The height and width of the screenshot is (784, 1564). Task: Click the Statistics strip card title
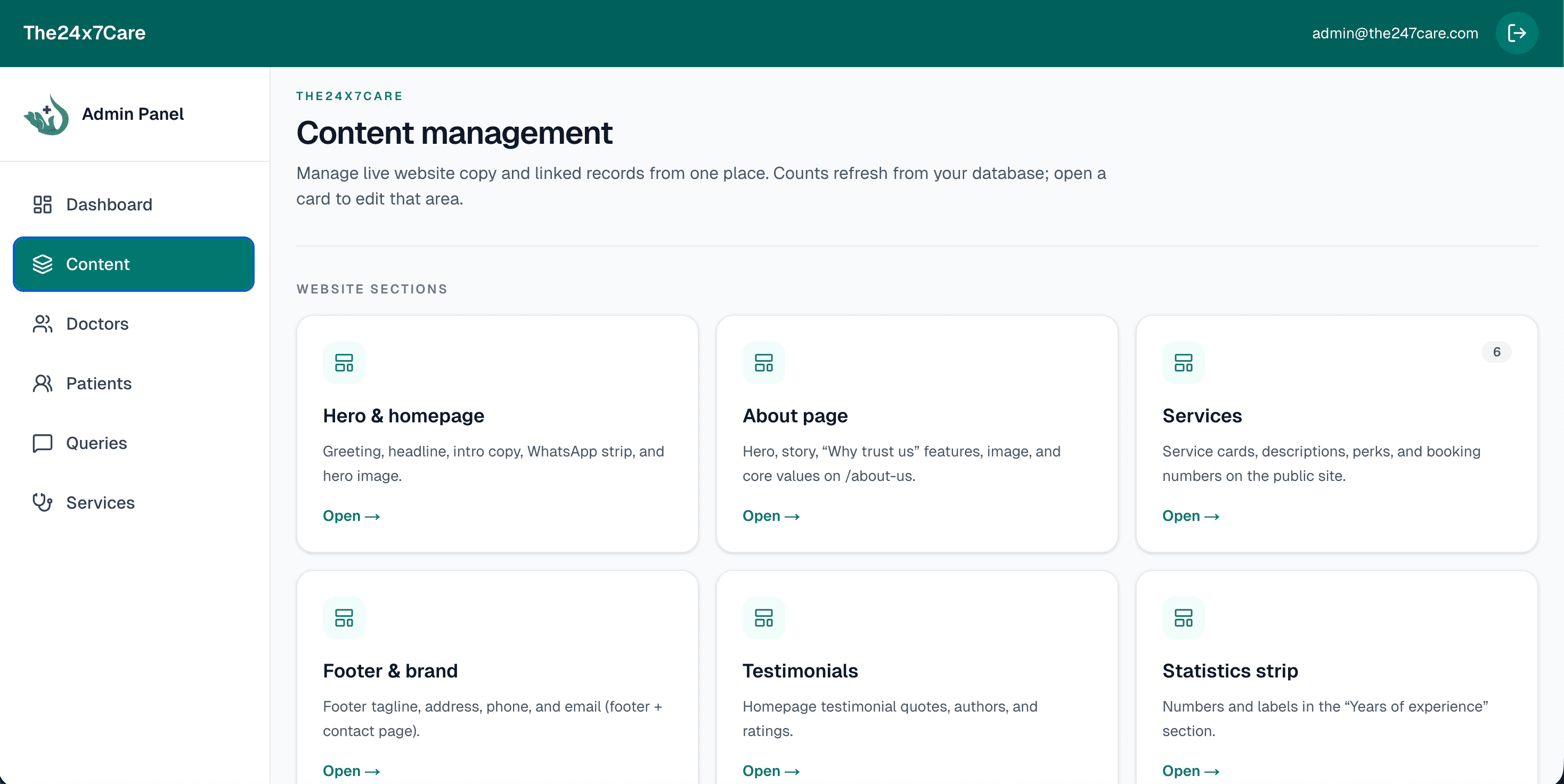(1229, 671)
